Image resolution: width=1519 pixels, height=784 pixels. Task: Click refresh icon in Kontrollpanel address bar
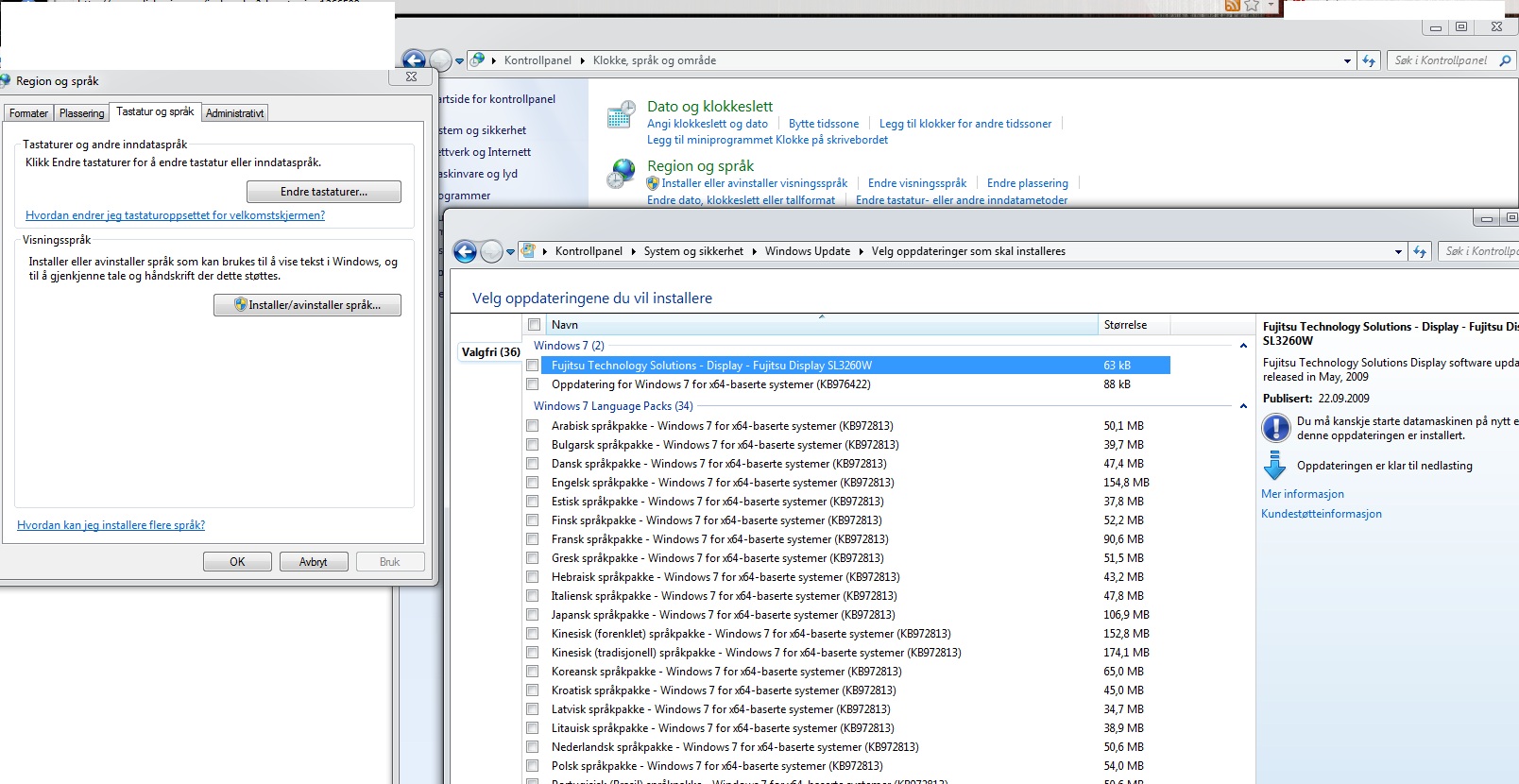pyautogui.click(x=1369, y=60)
